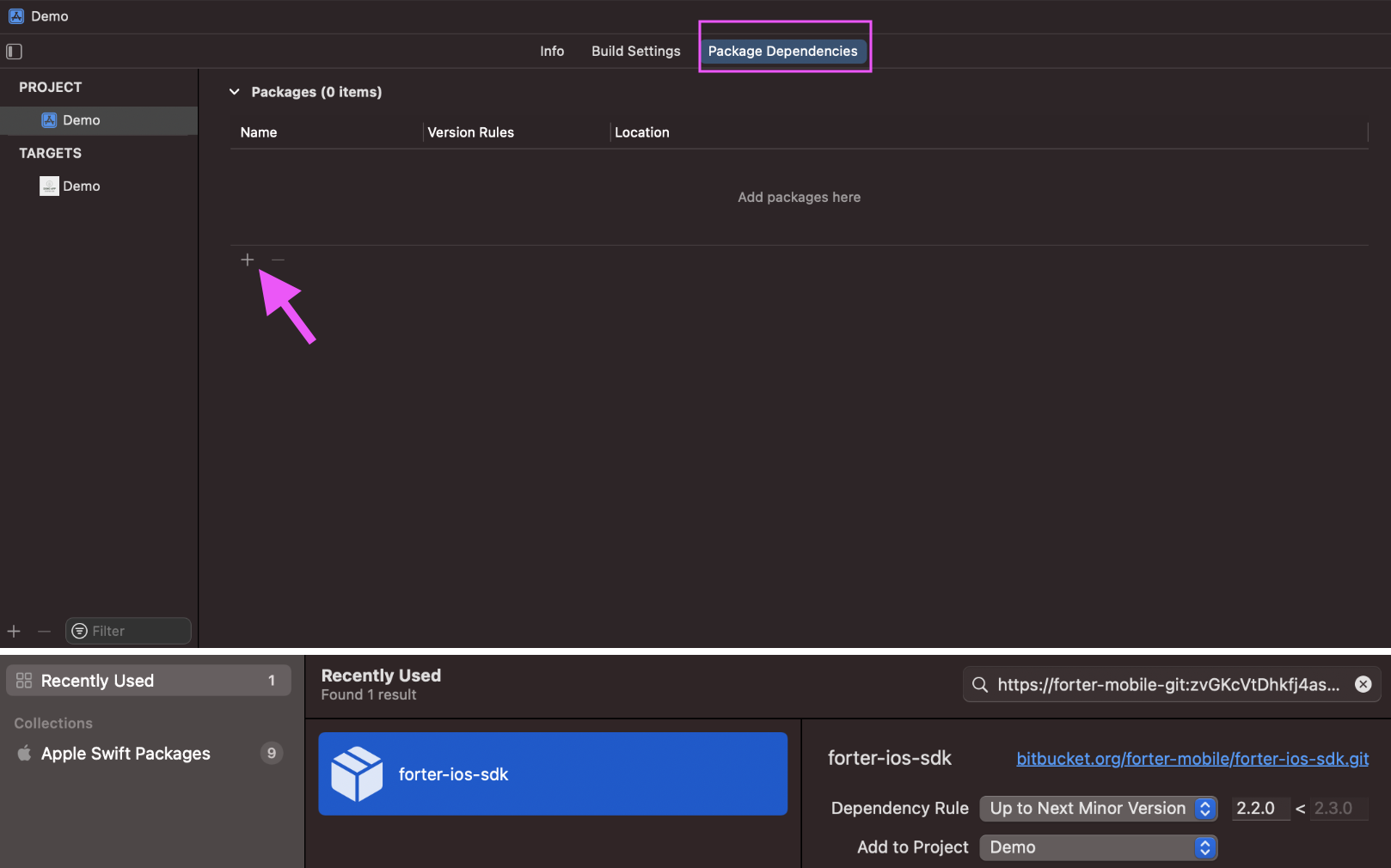Click the Xcode project icon beside Demo title
The image size is (1391, 868).
[x=16, y=16]
